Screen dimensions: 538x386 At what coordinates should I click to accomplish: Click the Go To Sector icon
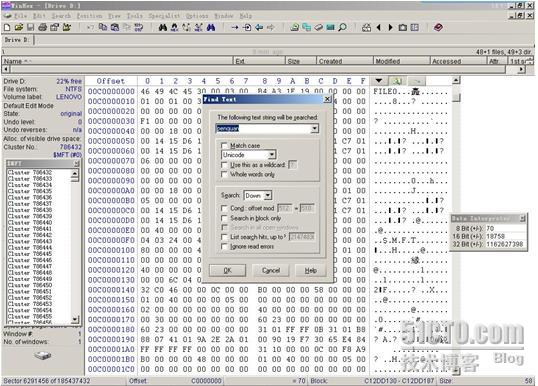[247, 27]
